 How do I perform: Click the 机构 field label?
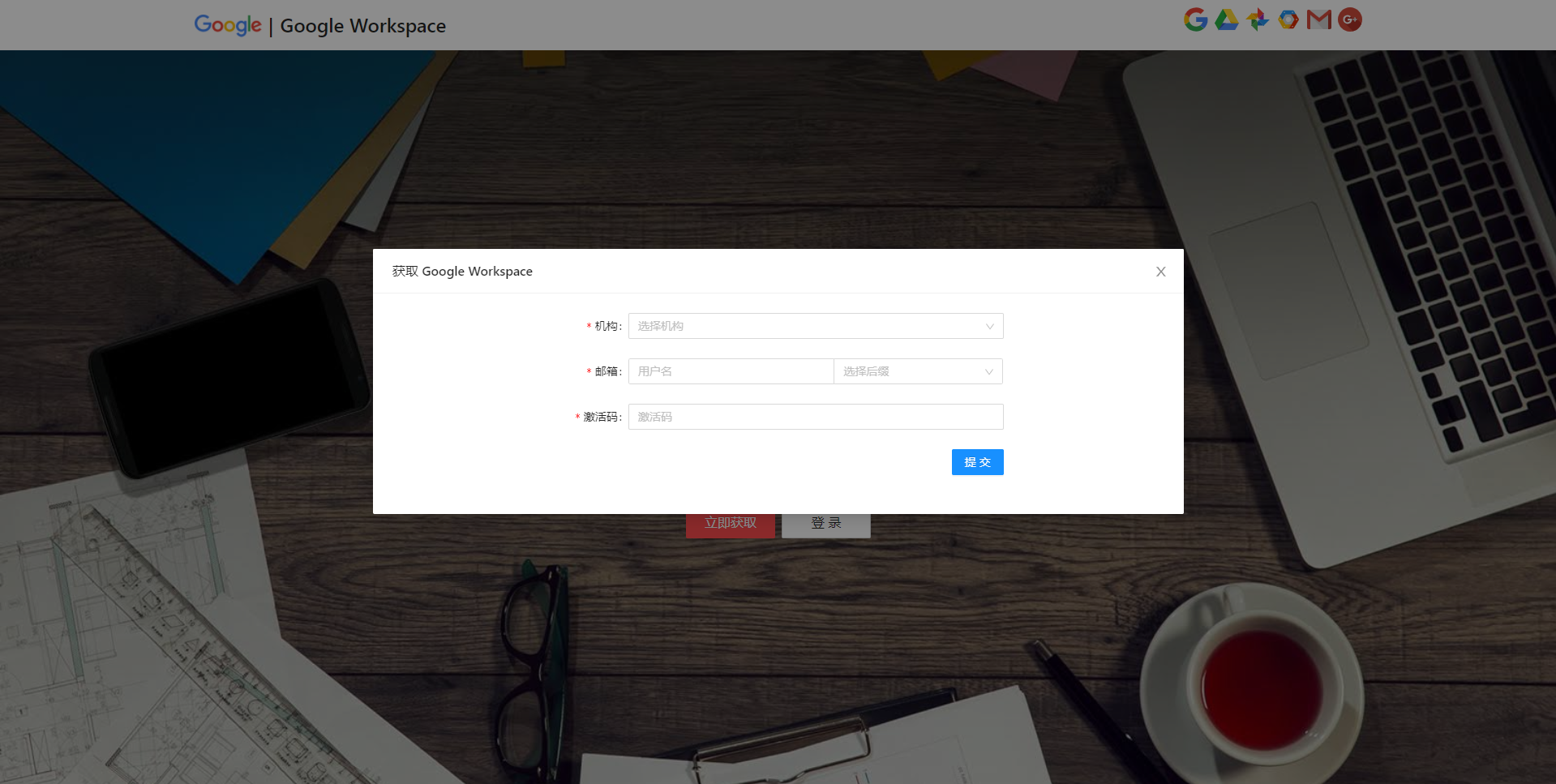pos(607,326)
